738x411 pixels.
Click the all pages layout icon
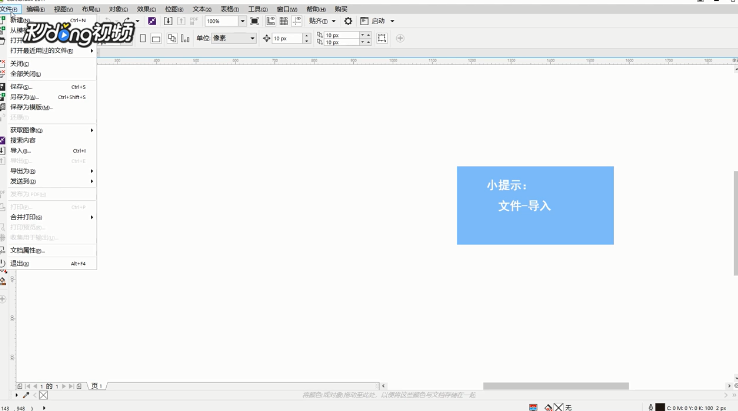(x=172, y=38)
